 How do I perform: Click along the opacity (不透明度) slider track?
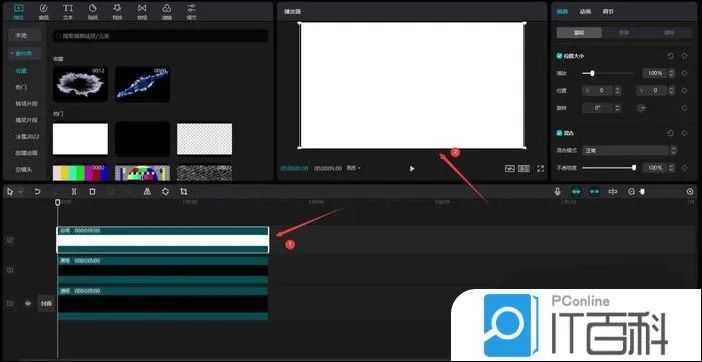pyautogui.click(x=608, y=168)
